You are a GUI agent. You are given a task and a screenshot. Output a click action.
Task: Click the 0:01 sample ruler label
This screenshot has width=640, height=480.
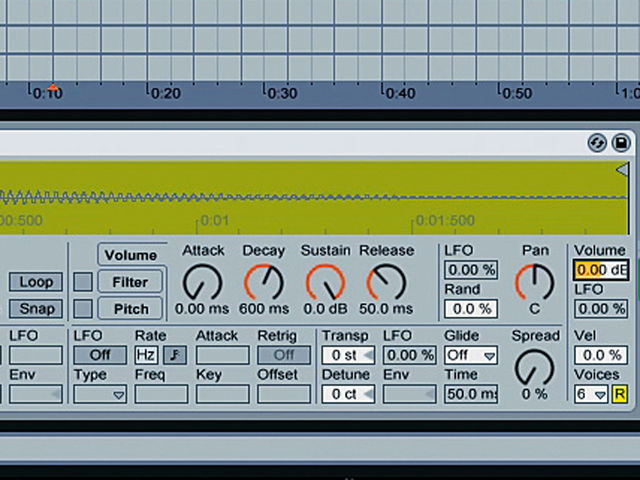click(215, 221)
